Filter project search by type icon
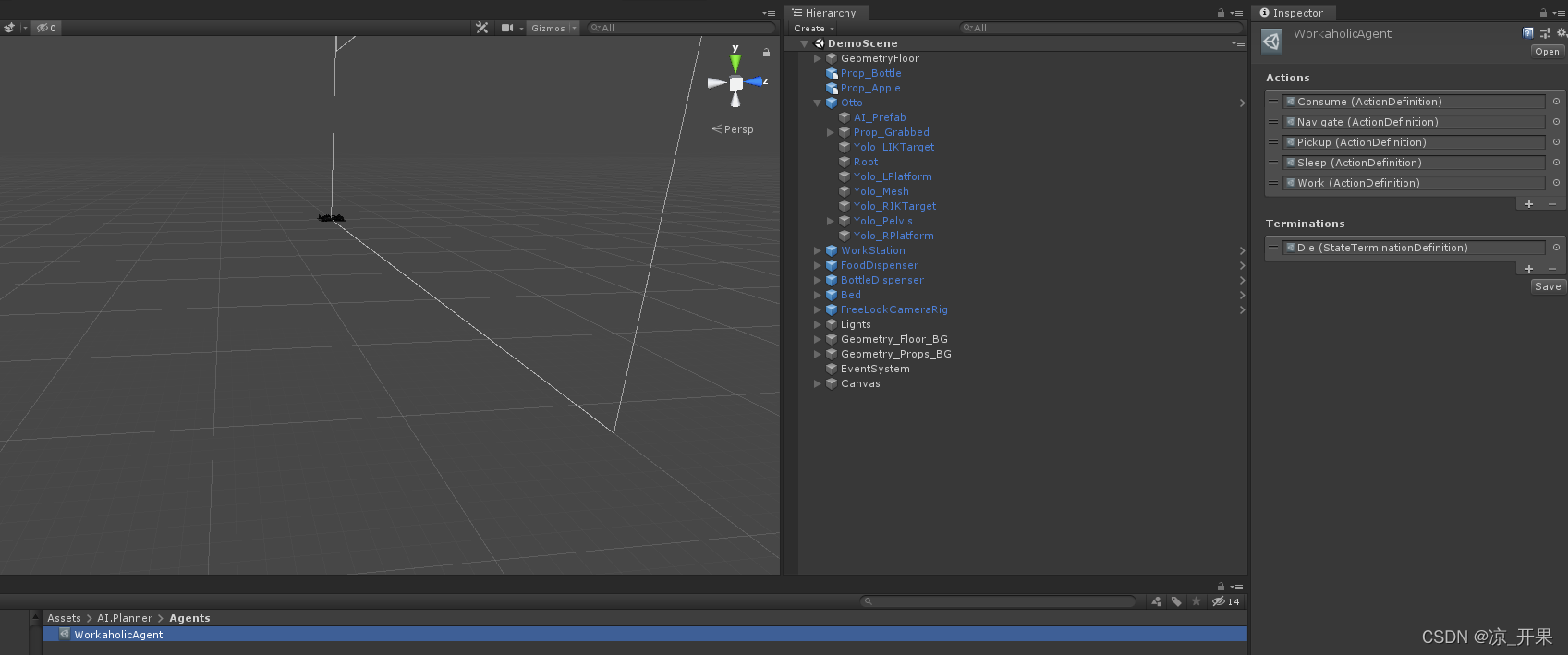Image resolution: width=1568 pixels, height=655 pixels. point(1157,601)
